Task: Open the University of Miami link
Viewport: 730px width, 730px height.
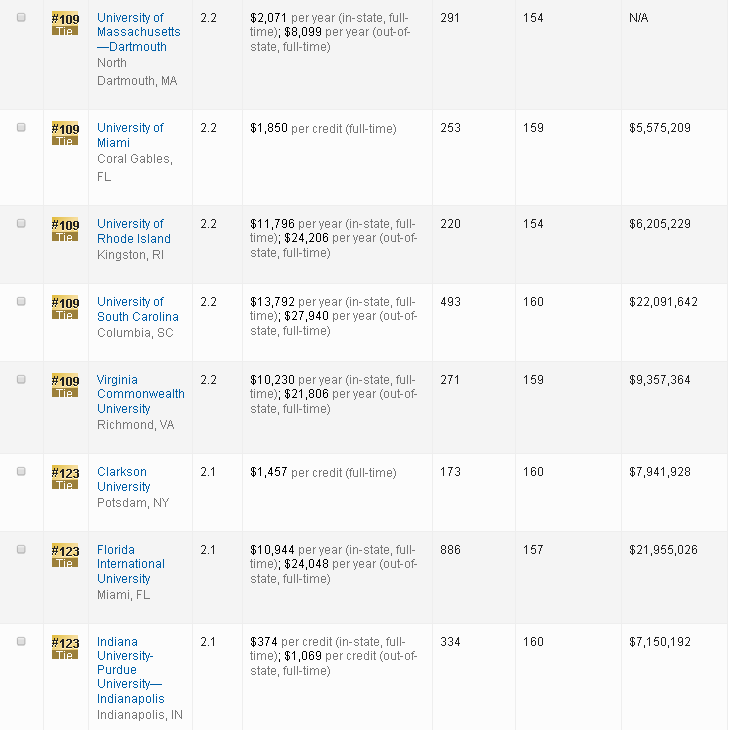Action: pos(130,135)
